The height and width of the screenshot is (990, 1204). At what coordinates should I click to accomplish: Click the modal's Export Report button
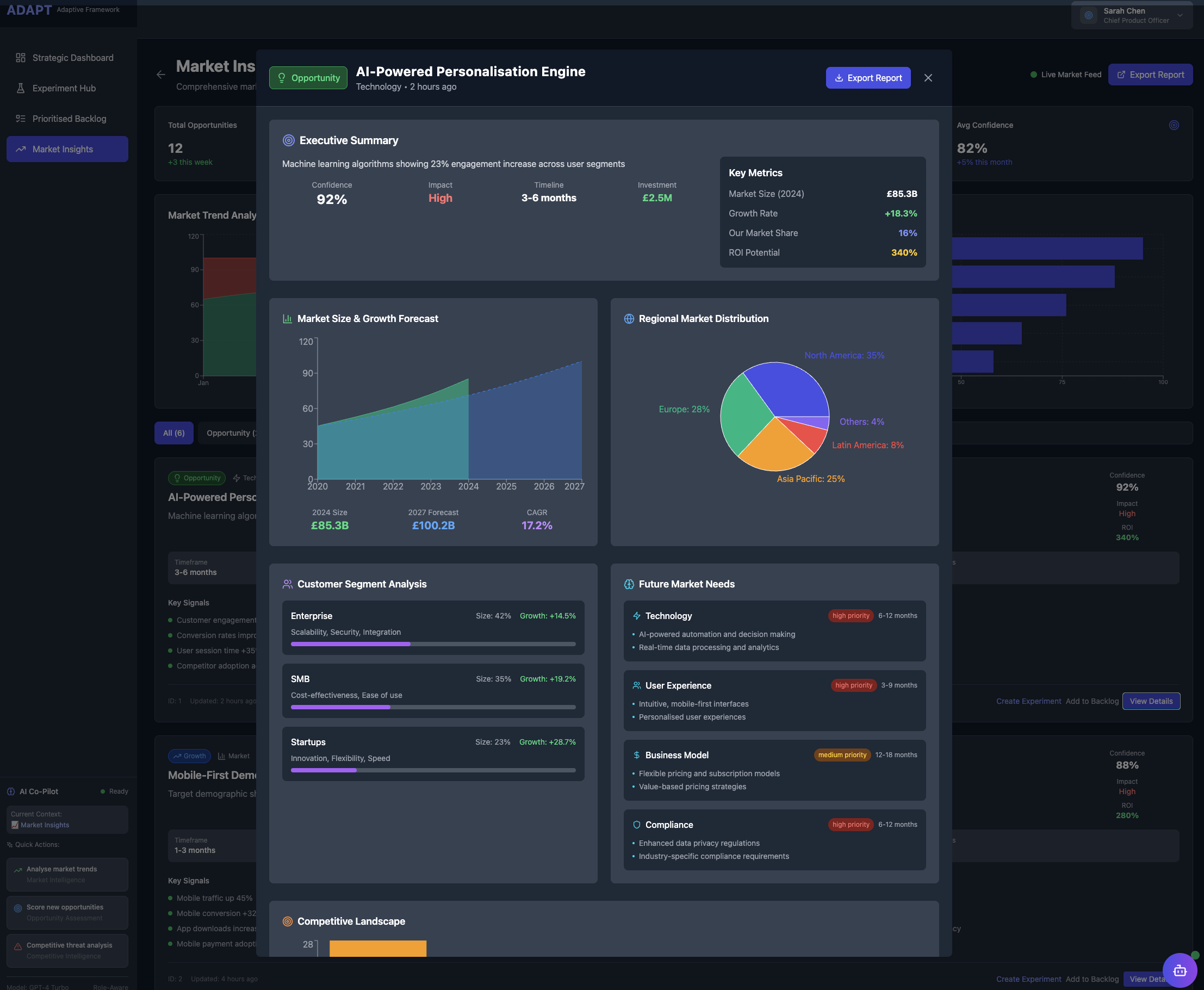(x=868, y=78)
